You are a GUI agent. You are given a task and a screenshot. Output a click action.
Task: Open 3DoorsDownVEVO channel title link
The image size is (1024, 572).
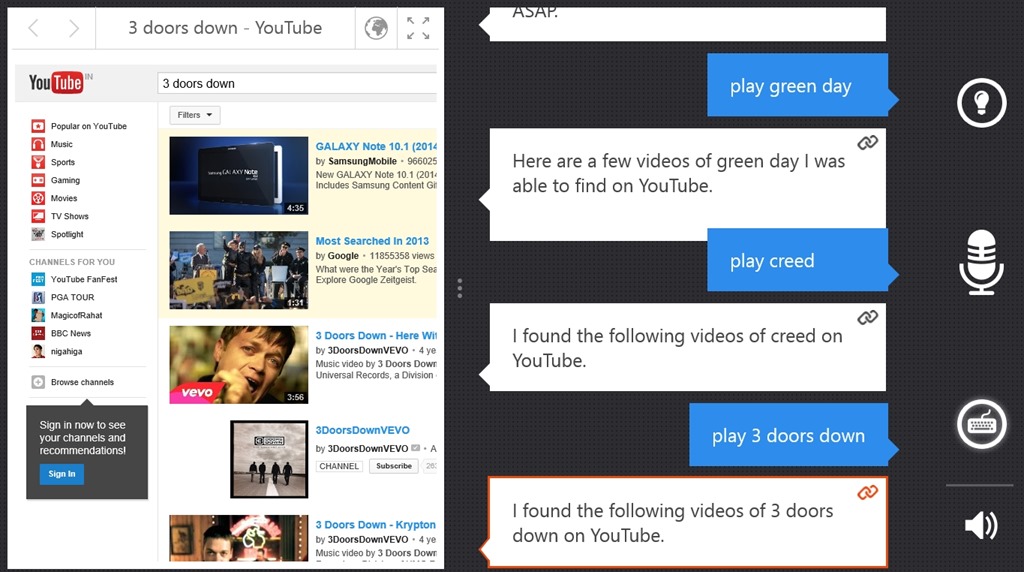(x=362, y=430)
